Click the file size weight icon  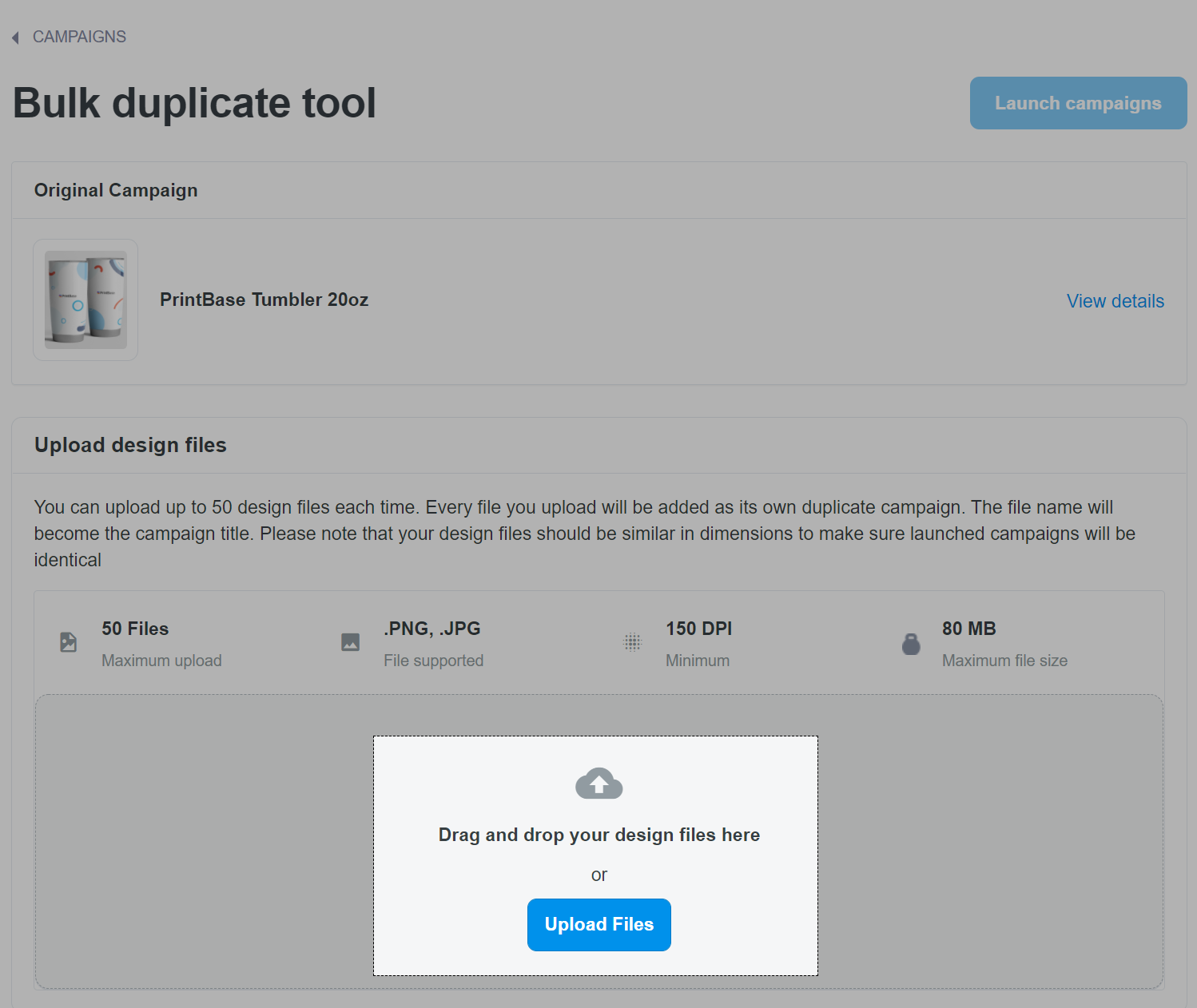coord(911,644)
